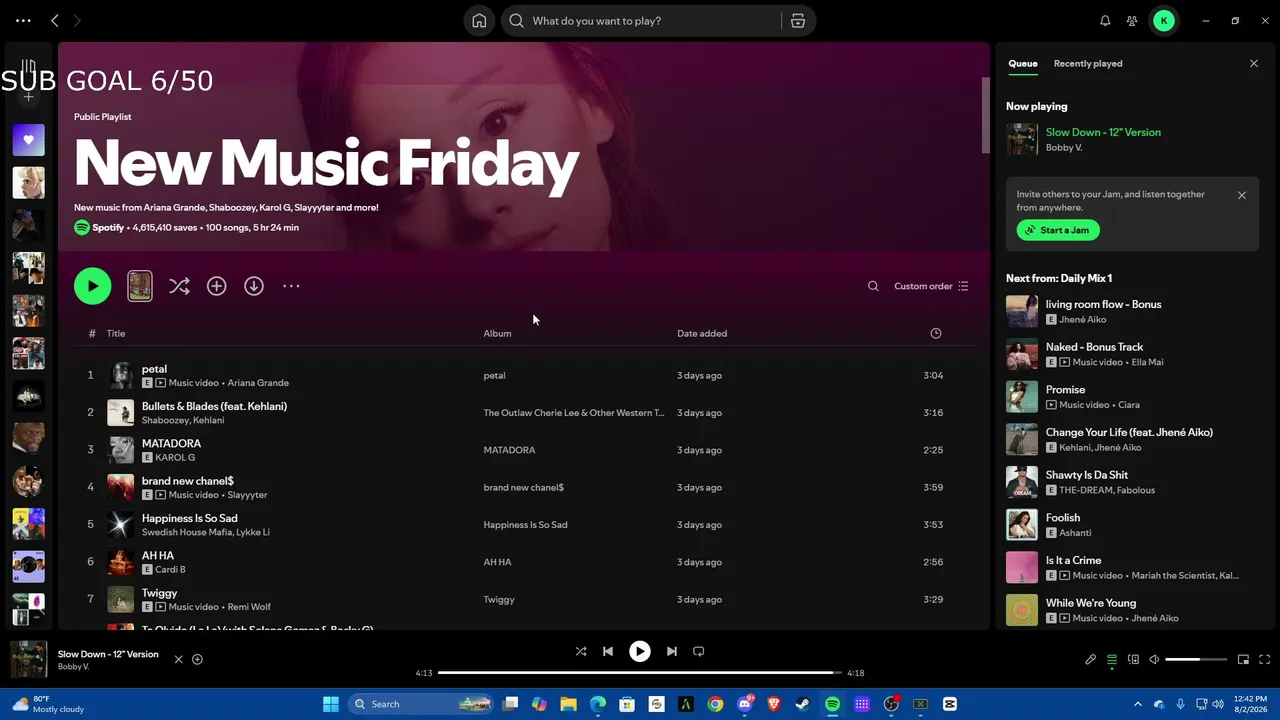Sort the list by Album column

pyautogui.click(x=497, y=334)
